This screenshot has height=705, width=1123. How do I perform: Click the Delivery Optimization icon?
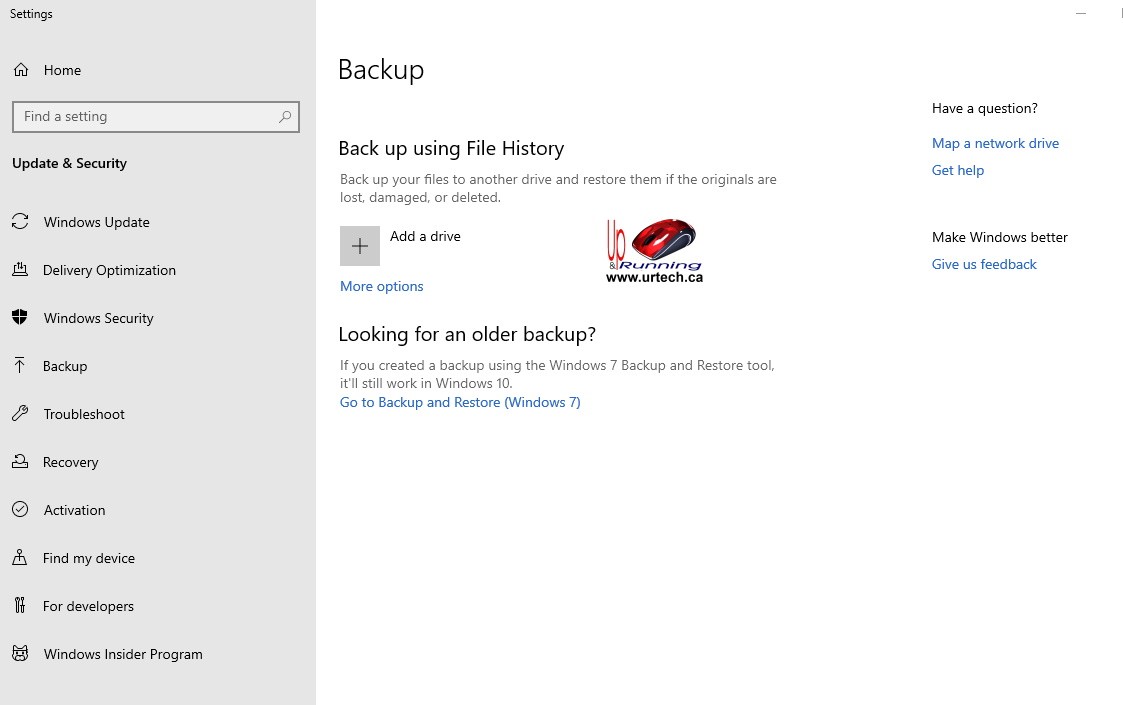click(x=20, y=270)
